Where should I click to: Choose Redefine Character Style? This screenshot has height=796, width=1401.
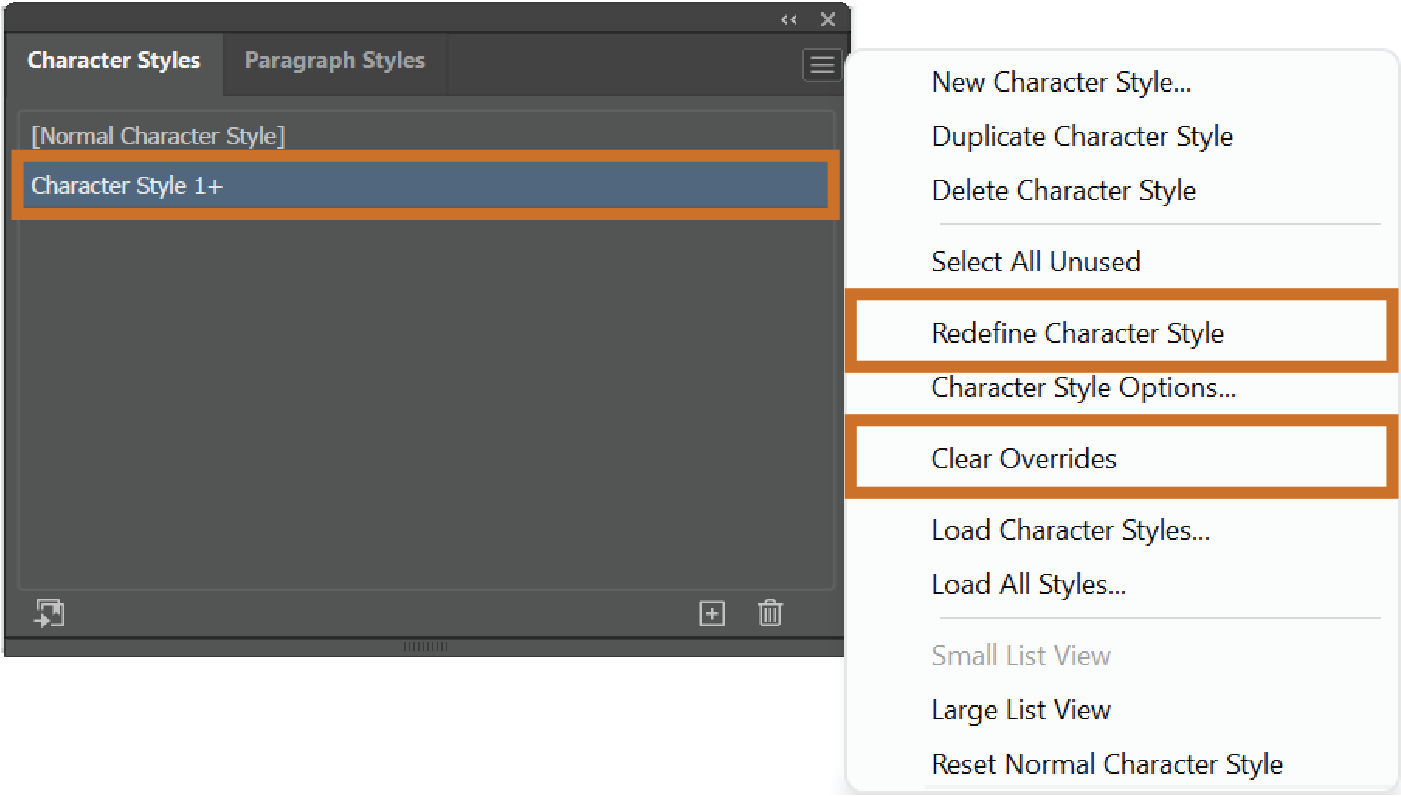click(x=1077, y=333)
